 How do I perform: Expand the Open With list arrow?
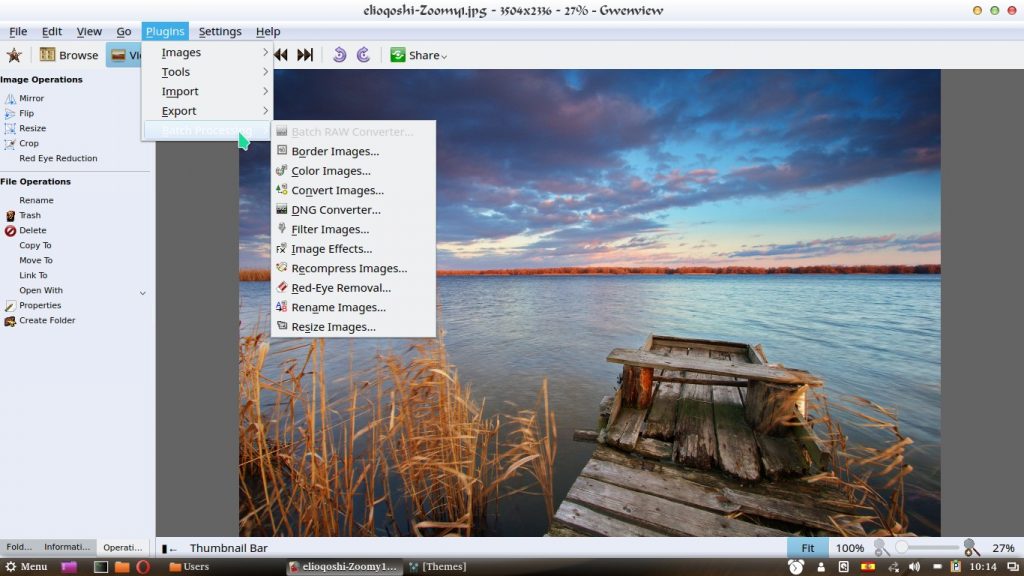(x=142, y=293)
